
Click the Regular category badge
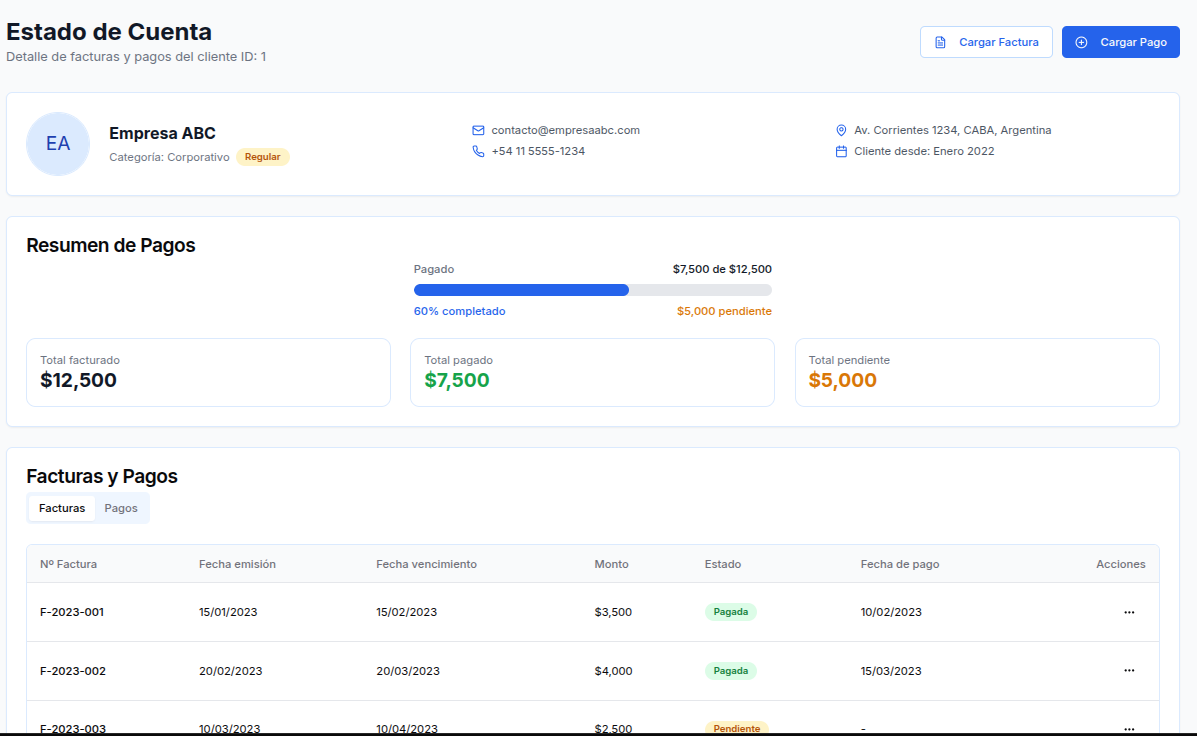coord(263,157)
